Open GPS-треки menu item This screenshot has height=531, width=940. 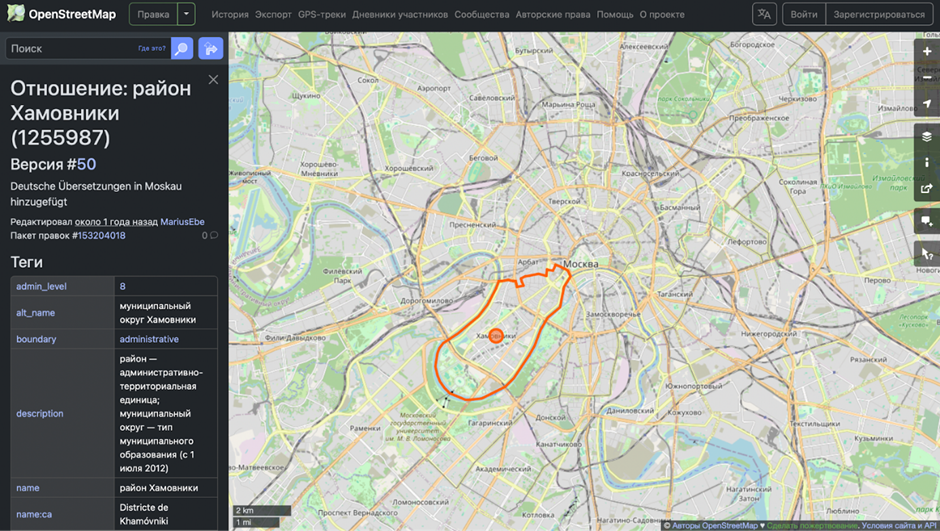[322, 14]
